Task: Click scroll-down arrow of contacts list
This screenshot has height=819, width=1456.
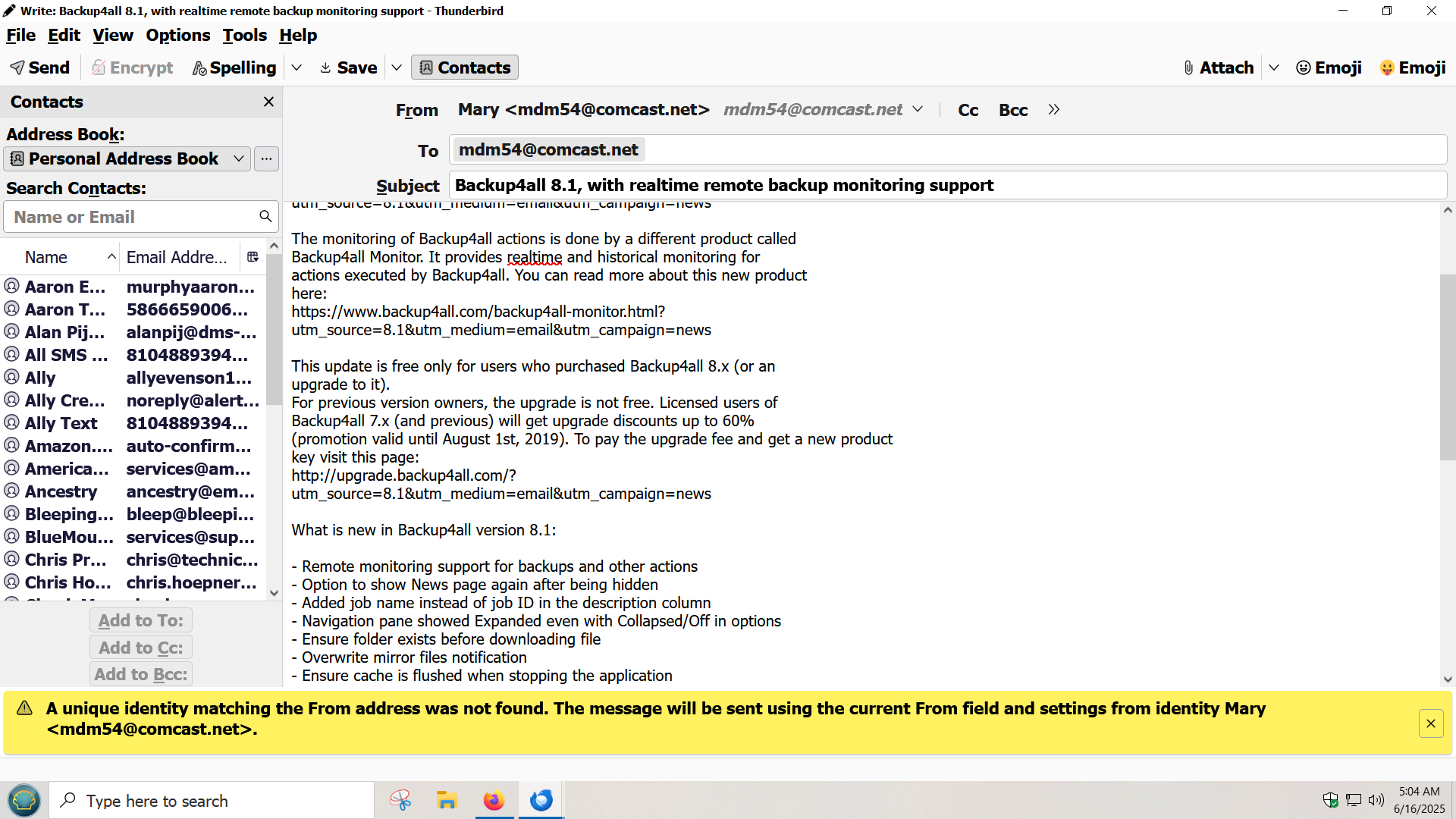Action: [275, 593]
